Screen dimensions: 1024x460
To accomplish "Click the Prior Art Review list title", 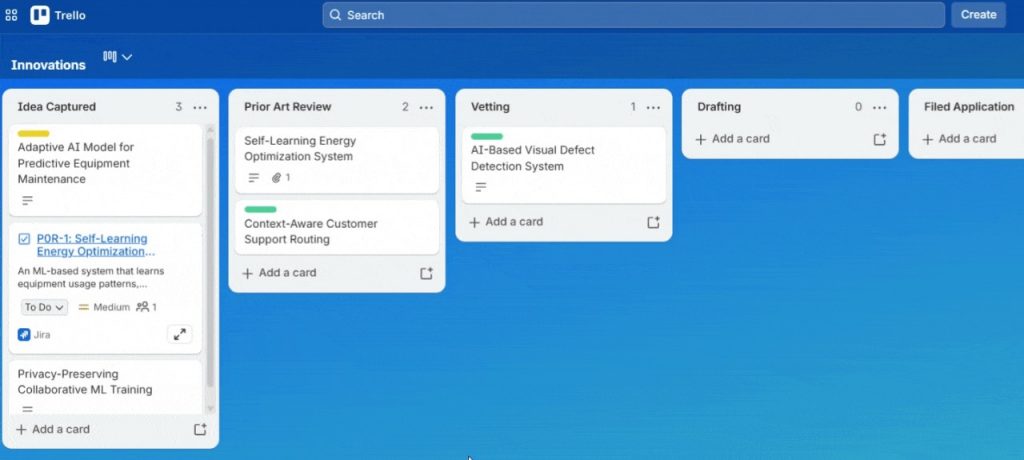I will coord(287,107).
